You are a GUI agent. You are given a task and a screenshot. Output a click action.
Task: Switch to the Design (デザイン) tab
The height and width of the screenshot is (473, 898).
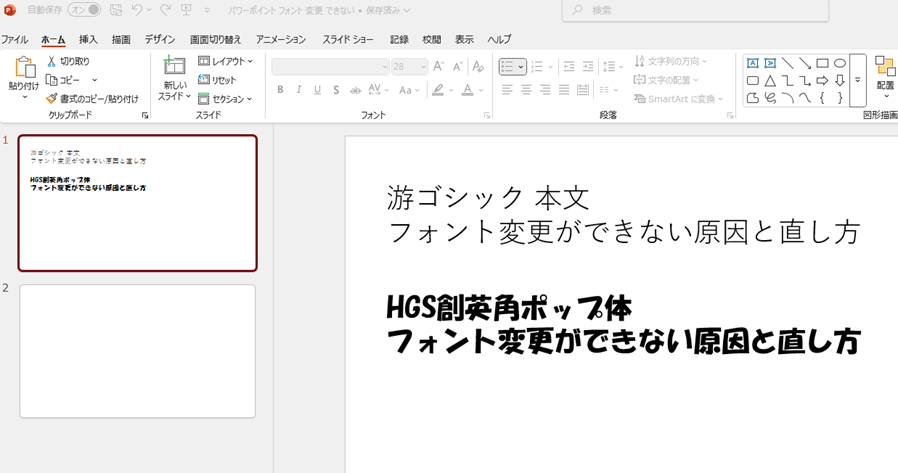click(x=160, y=40)
